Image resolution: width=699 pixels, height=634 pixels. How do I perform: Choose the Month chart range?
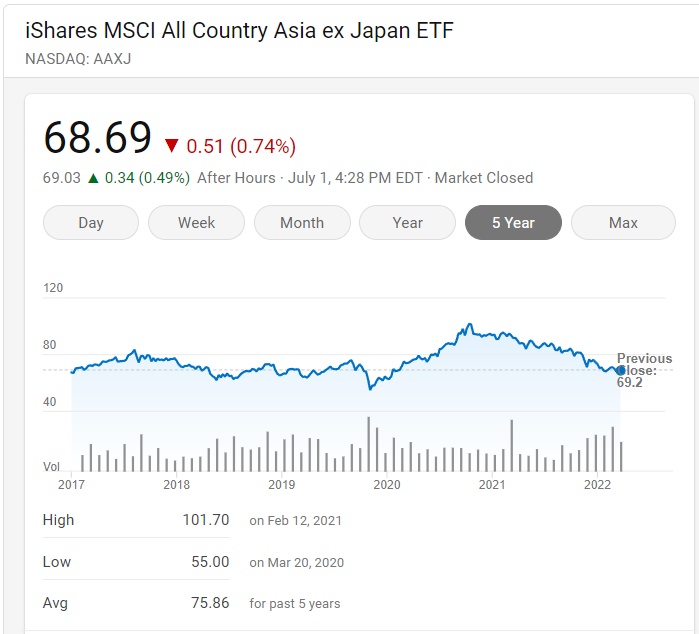click(x=302, y=223)
